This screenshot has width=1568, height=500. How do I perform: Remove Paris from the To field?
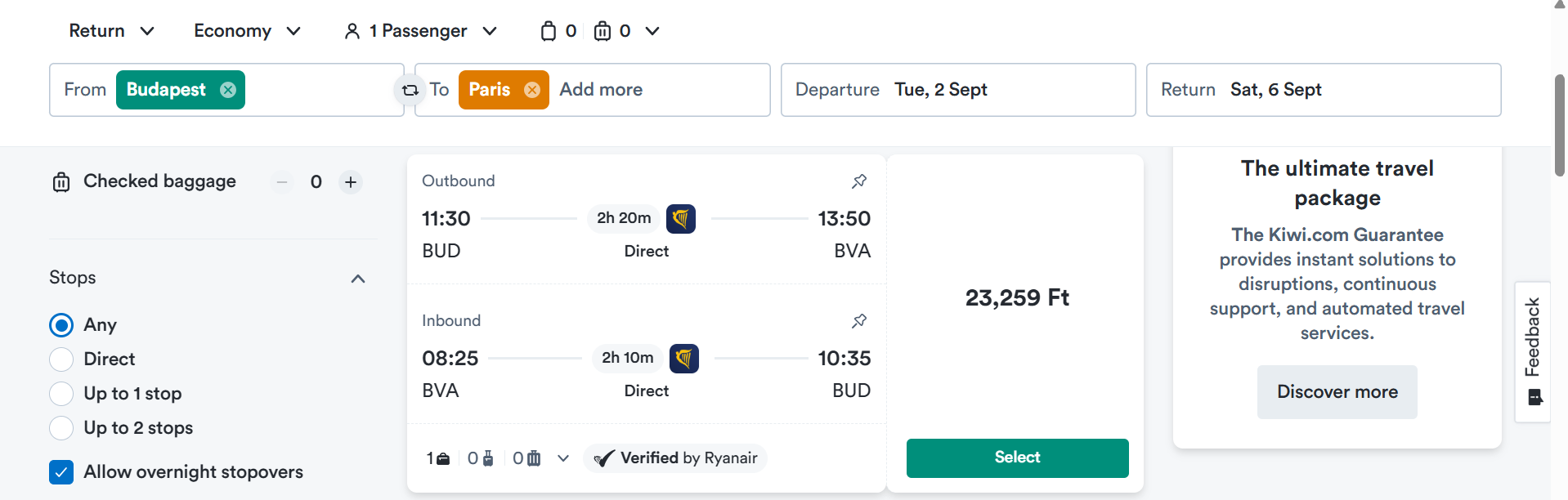tap(532, 90)
